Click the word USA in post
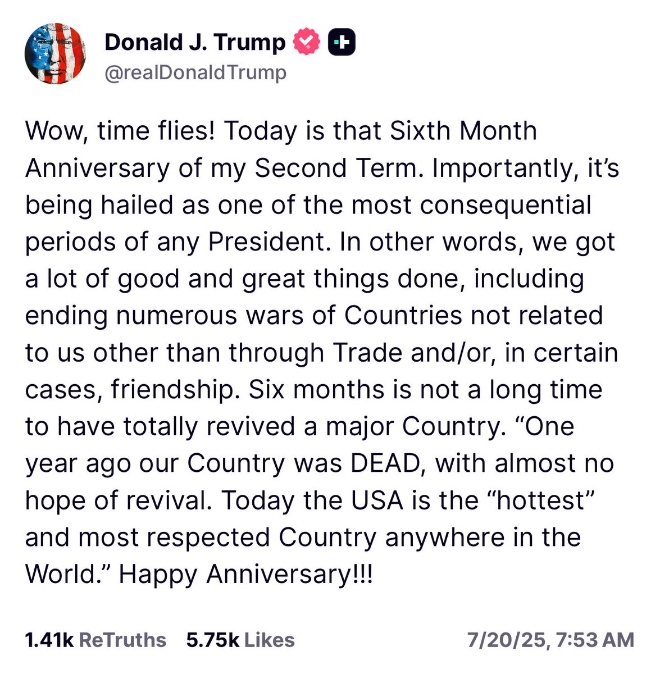 [x=377, y=500]
